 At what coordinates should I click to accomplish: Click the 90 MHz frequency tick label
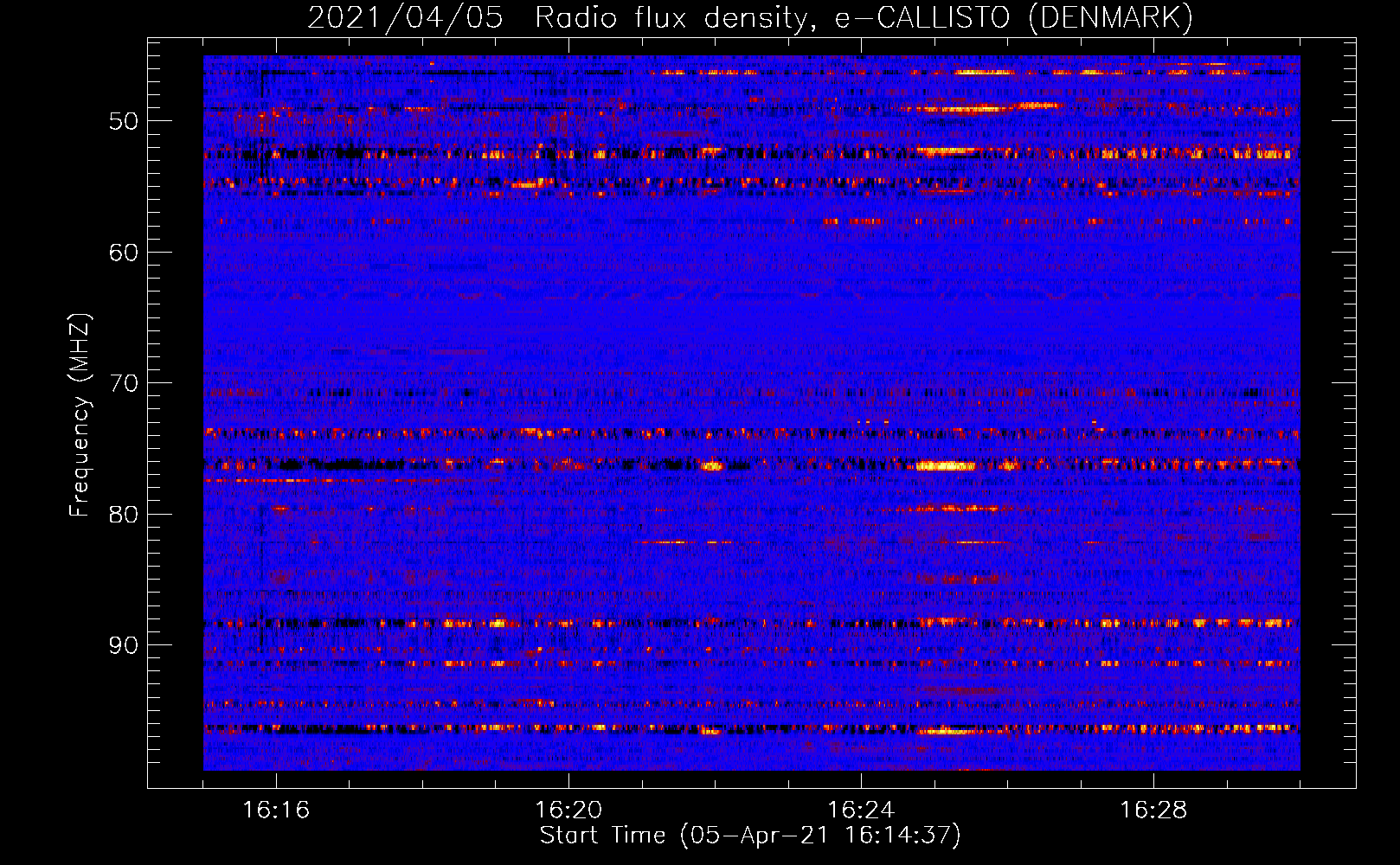(x=124, y=646)
